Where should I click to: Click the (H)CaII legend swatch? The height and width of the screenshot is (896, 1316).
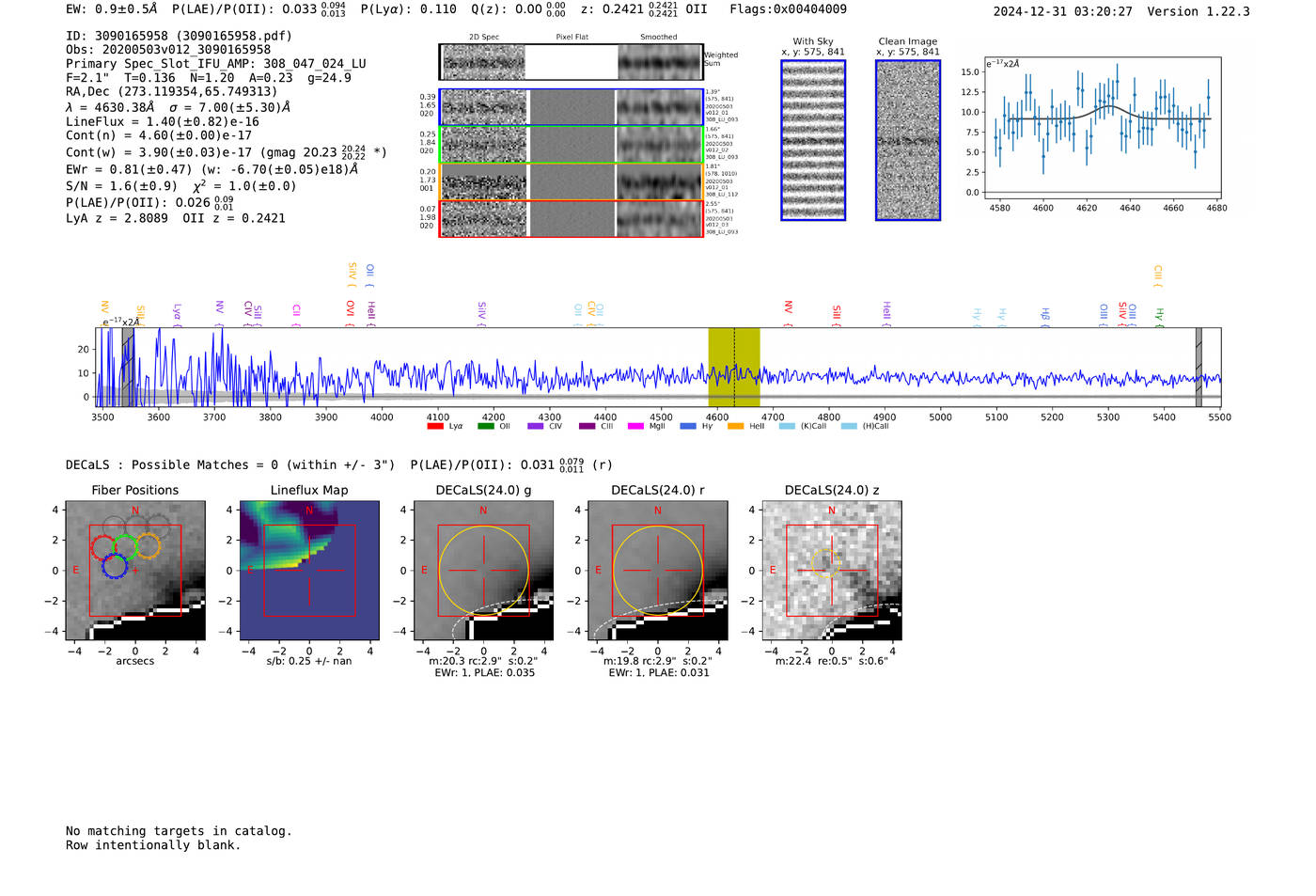(x=849, y=426)
